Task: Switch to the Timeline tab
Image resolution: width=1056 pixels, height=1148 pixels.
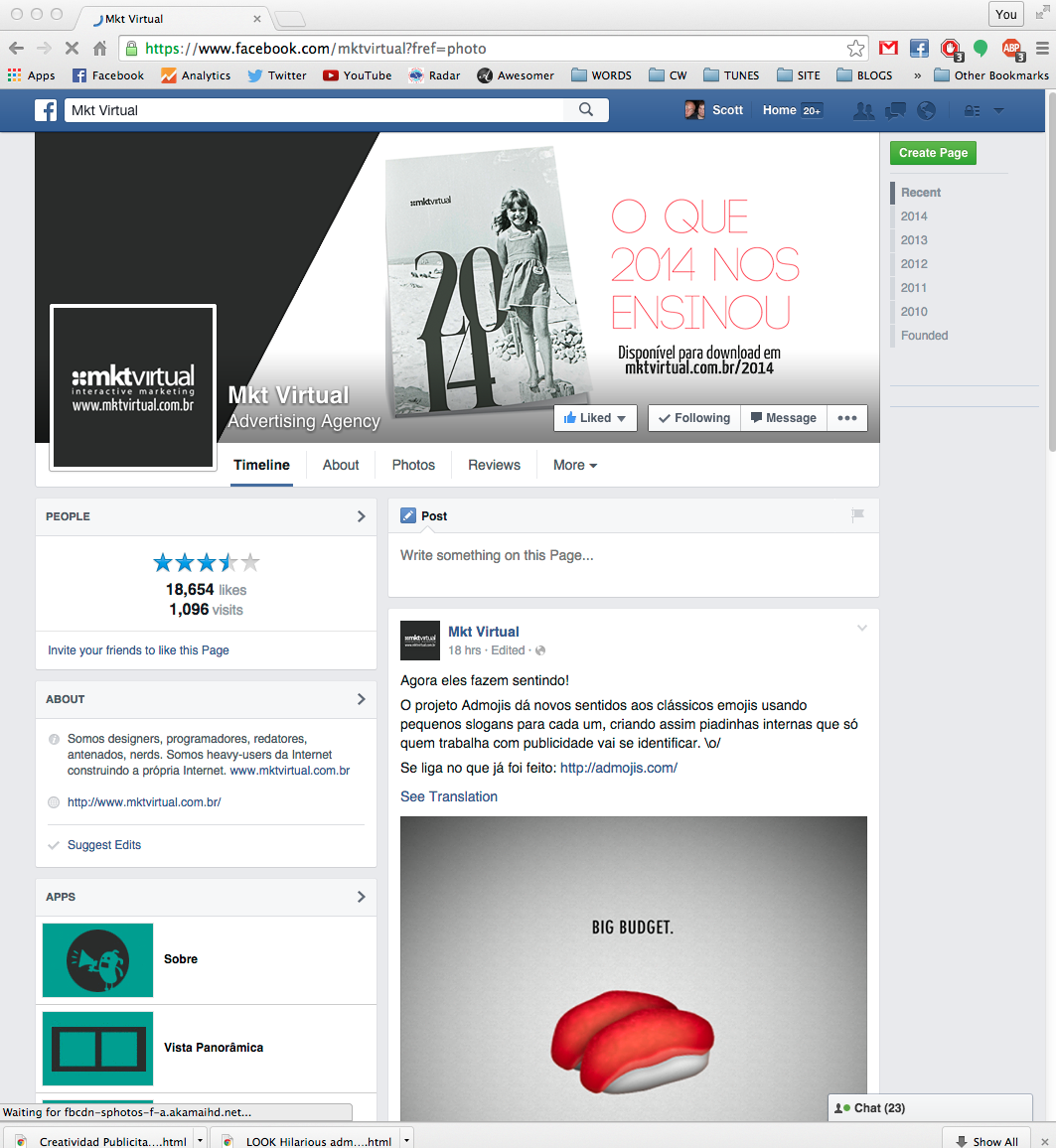Action: pyautogui.click(x=261, y=465)
